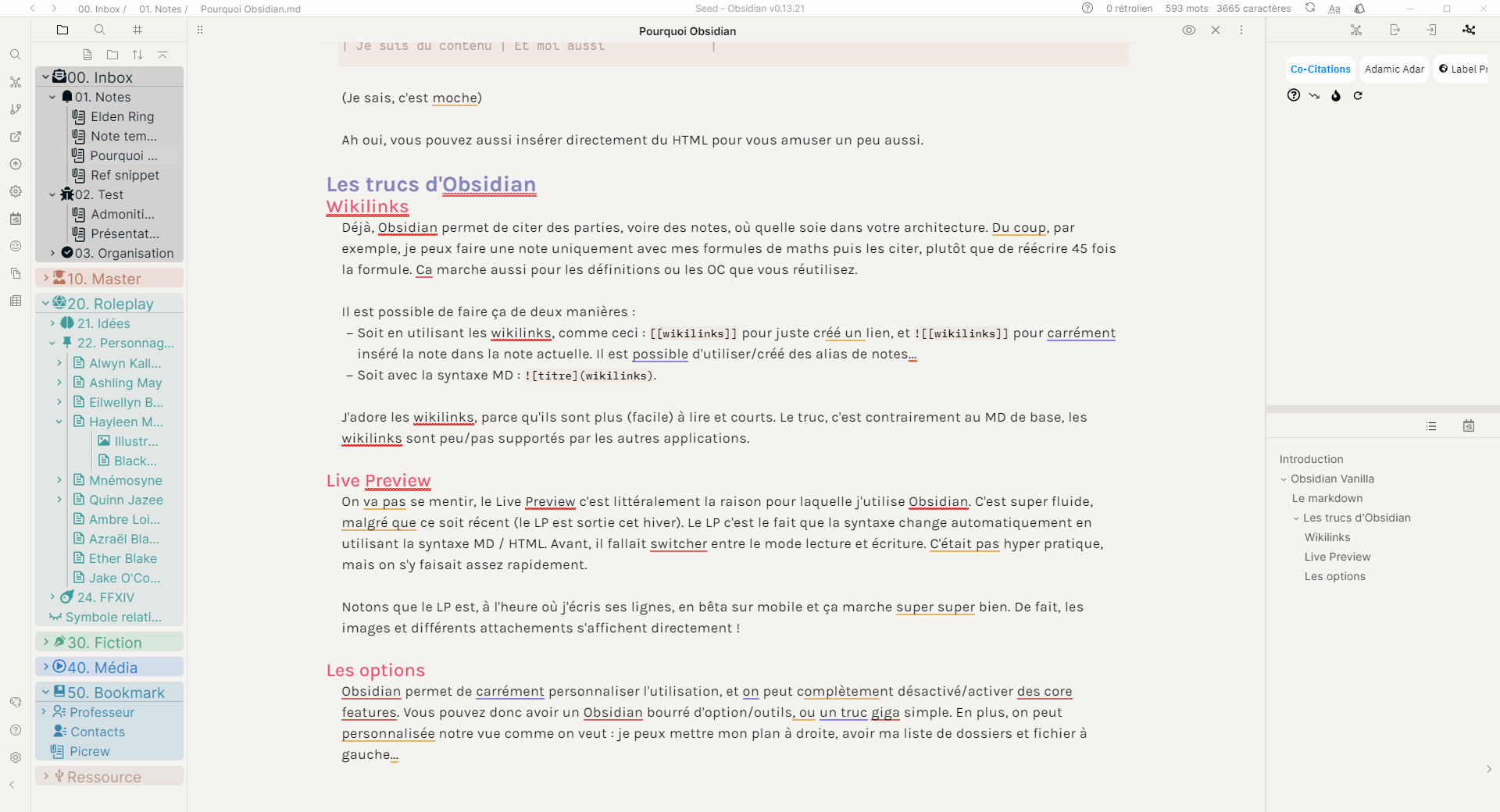
Task: Click the gear icon below the upload icon
Action: click(x=15, y=191)
